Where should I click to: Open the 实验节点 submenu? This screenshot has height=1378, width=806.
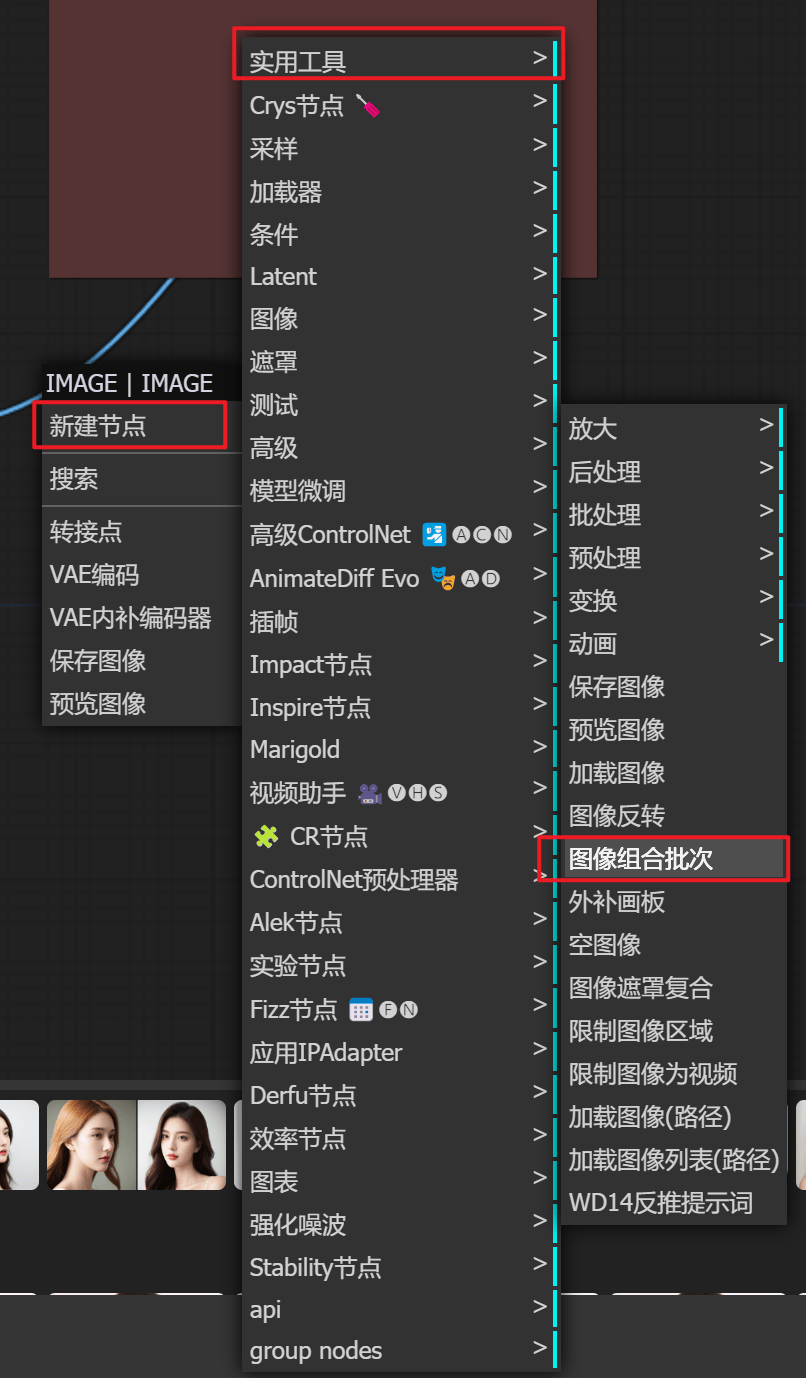click(x=400, y=965)
